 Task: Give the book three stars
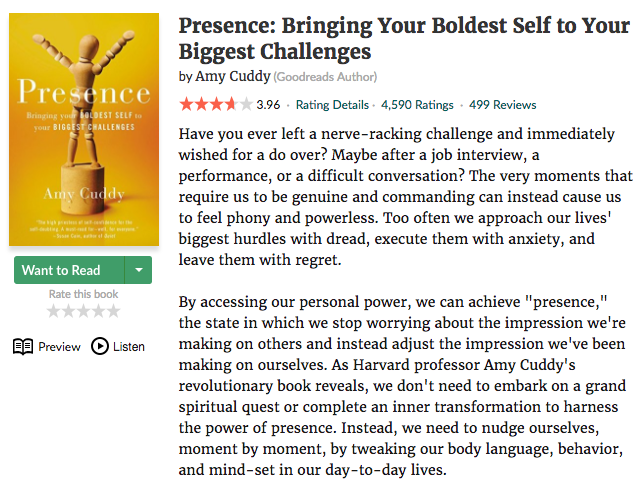[x=84, y=312]
